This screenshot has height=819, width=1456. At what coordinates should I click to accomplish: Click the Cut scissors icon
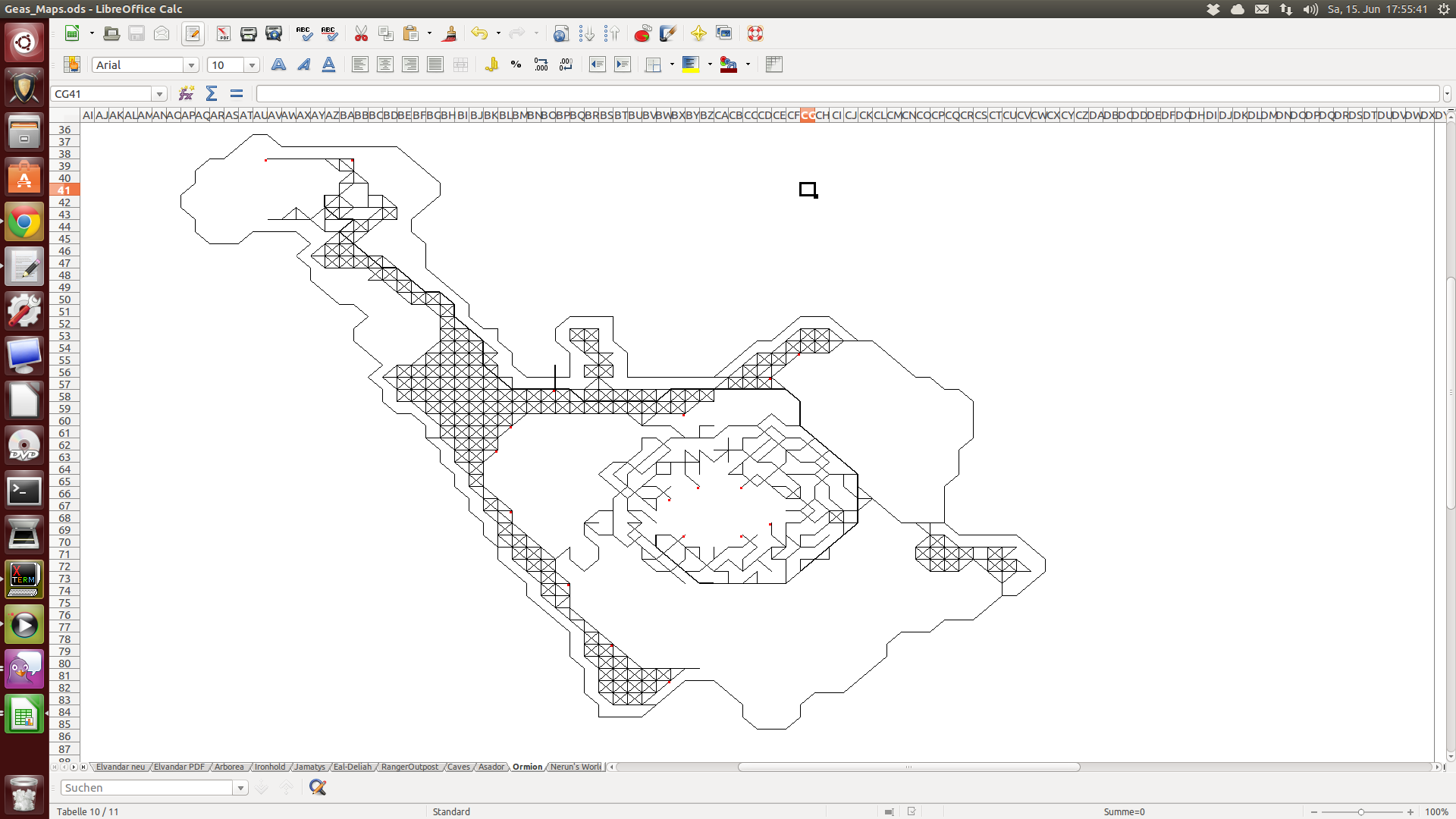click(361, 34)
